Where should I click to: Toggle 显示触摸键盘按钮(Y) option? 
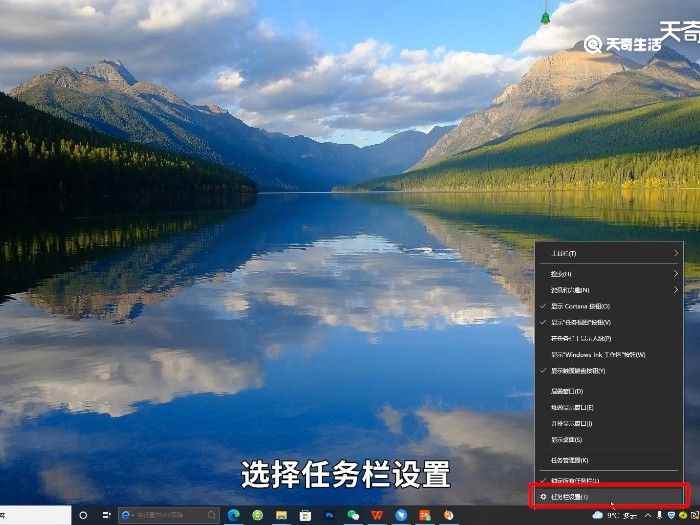(x=609, y=371)
